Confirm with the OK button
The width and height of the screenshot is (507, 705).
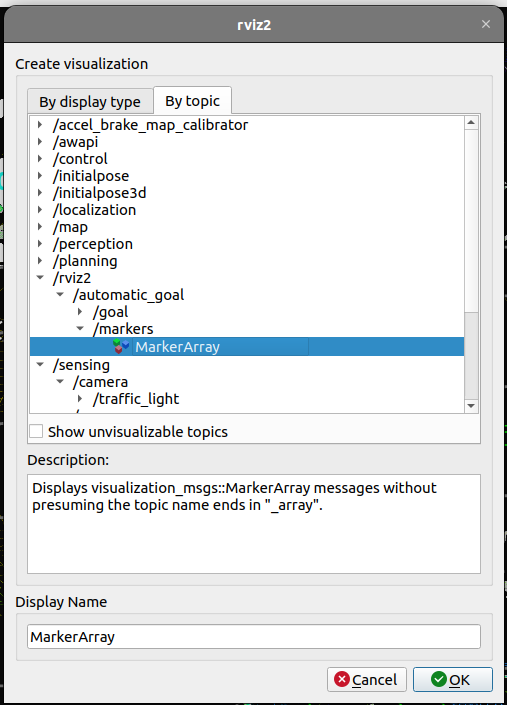tap(453, 679)
